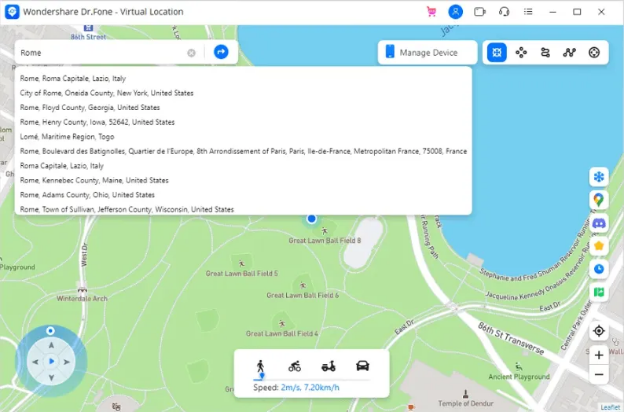Open the headset support icon
Screen dimensions: 624x412
coord(504,12)
